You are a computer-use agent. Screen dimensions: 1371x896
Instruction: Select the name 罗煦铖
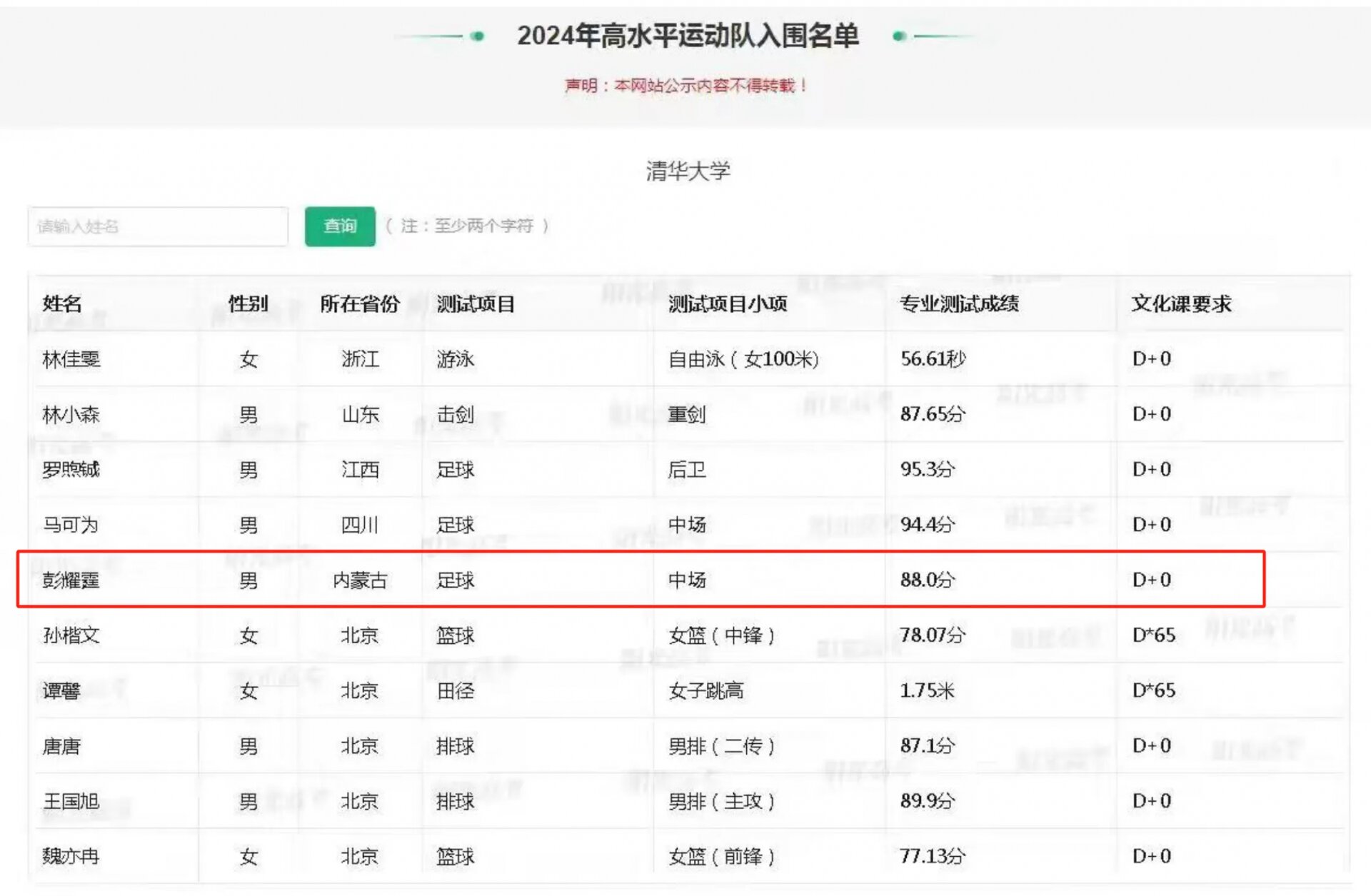[71, 470]
